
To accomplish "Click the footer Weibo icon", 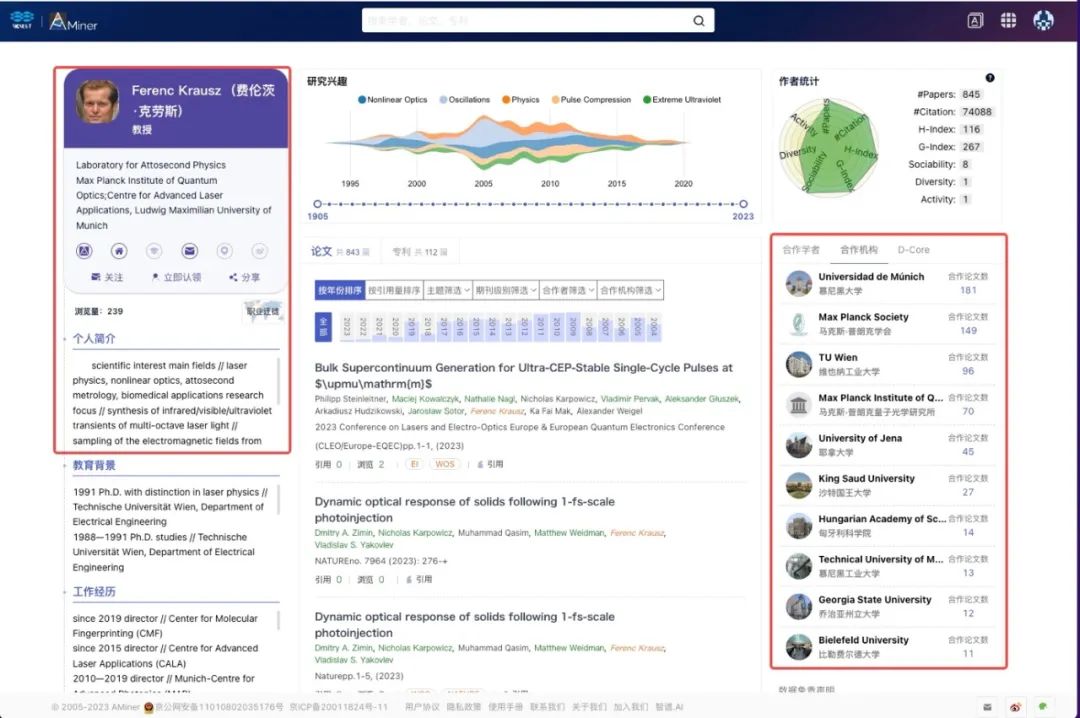I will pyautogui.click(x=1015, y=707).
